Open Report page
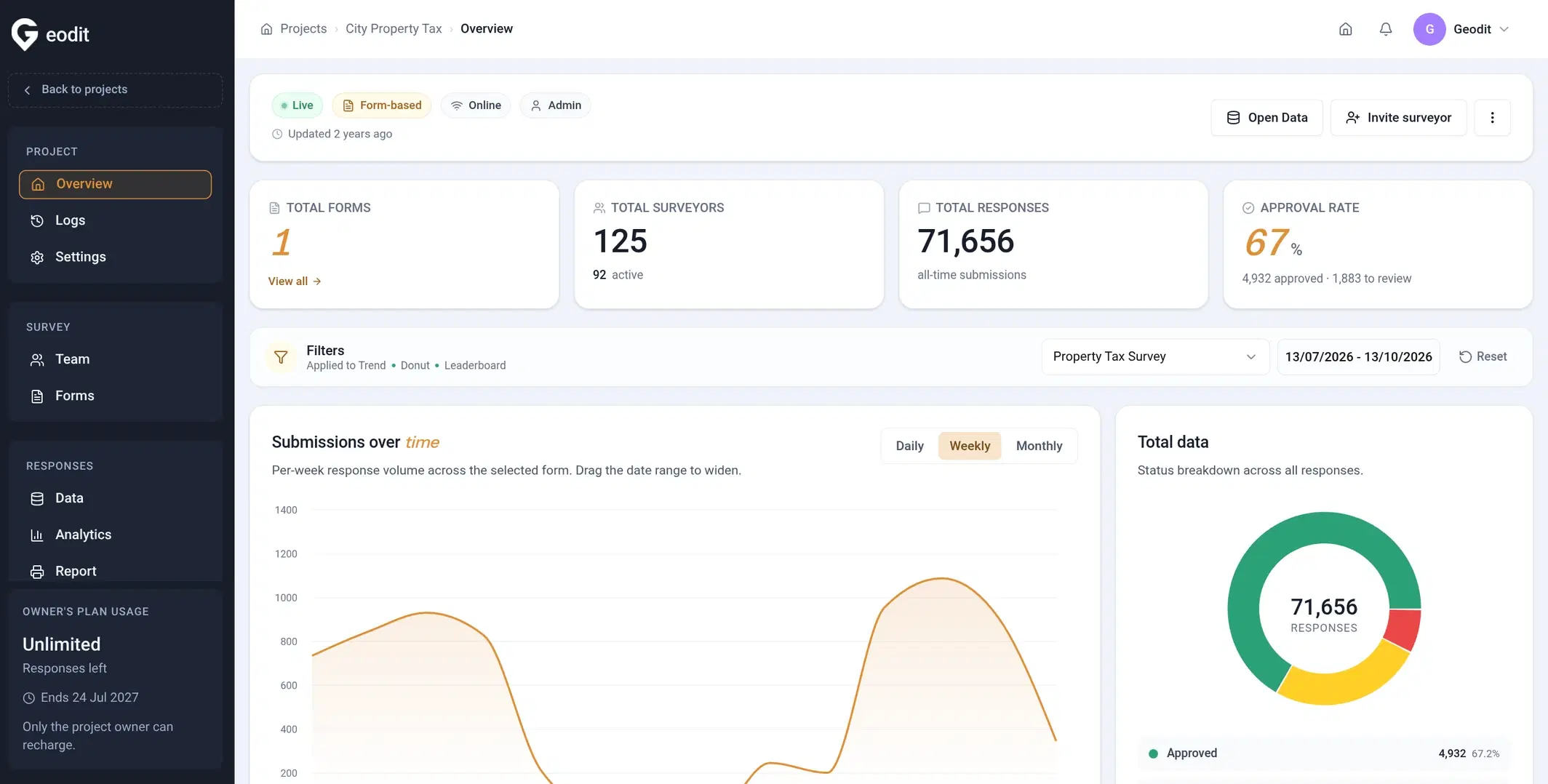Viewport: 1548px width, 784px height. [x=115, y=571]
